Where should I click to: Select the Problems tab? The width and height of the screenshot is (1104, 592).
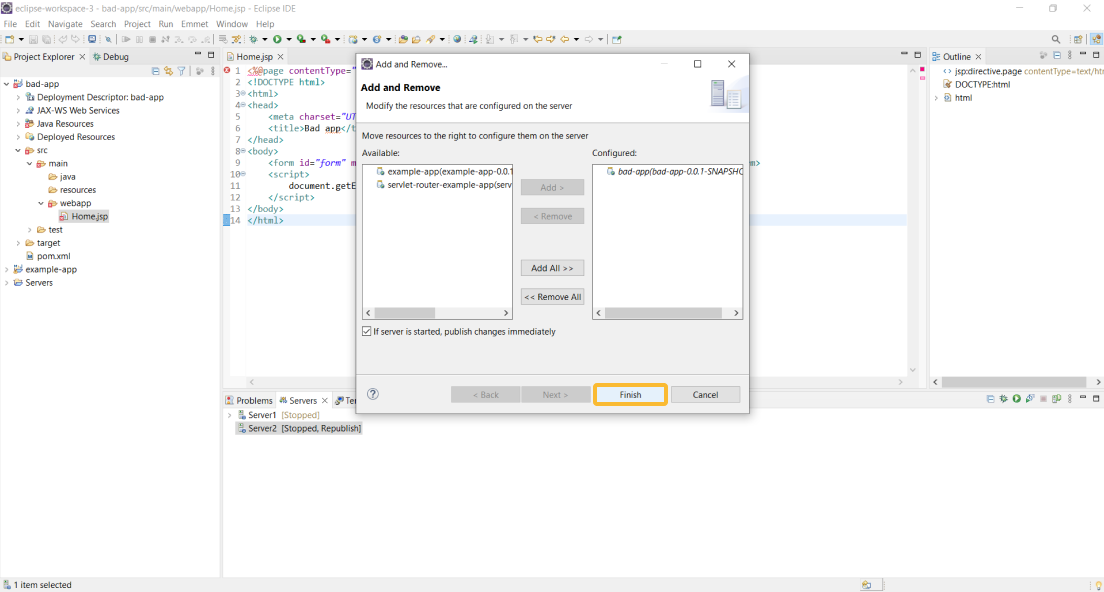[249, 401]
